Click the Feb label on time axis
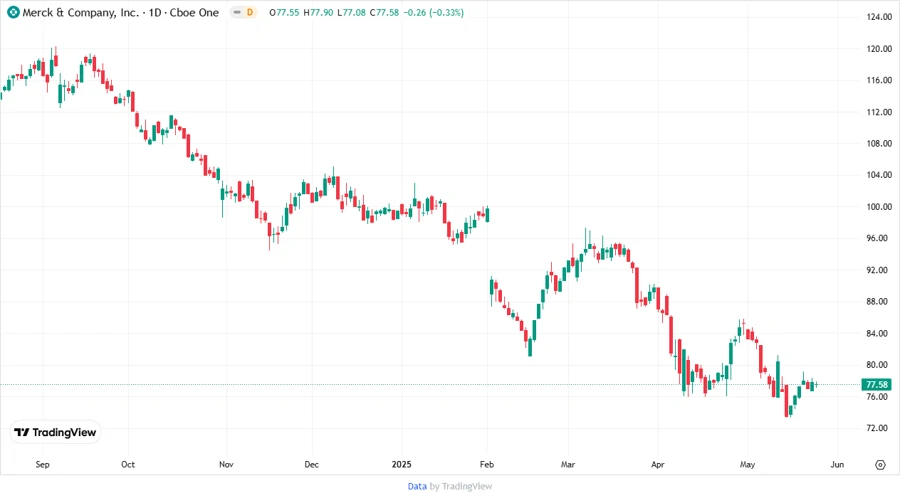This screenshot has height=498, width=900. 487,465
